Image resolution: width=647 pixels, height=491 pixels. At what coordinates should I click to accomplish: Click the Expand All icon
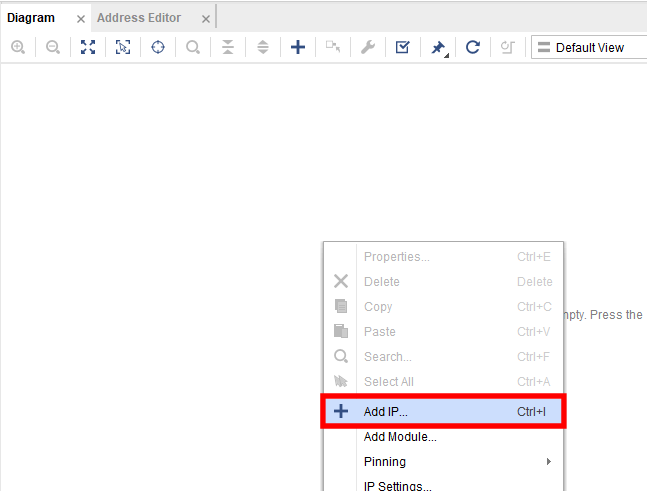pos(263,47)
